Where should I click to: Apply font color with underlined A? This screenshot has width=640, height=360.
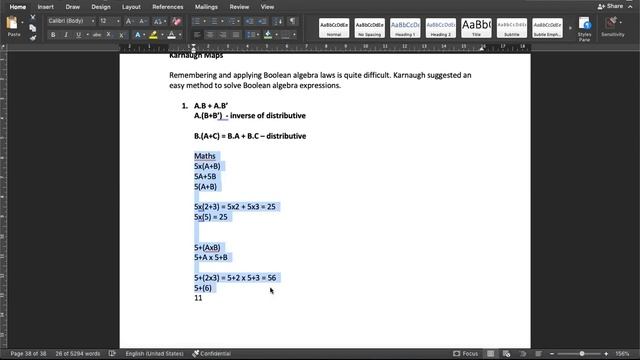point(171,35)
